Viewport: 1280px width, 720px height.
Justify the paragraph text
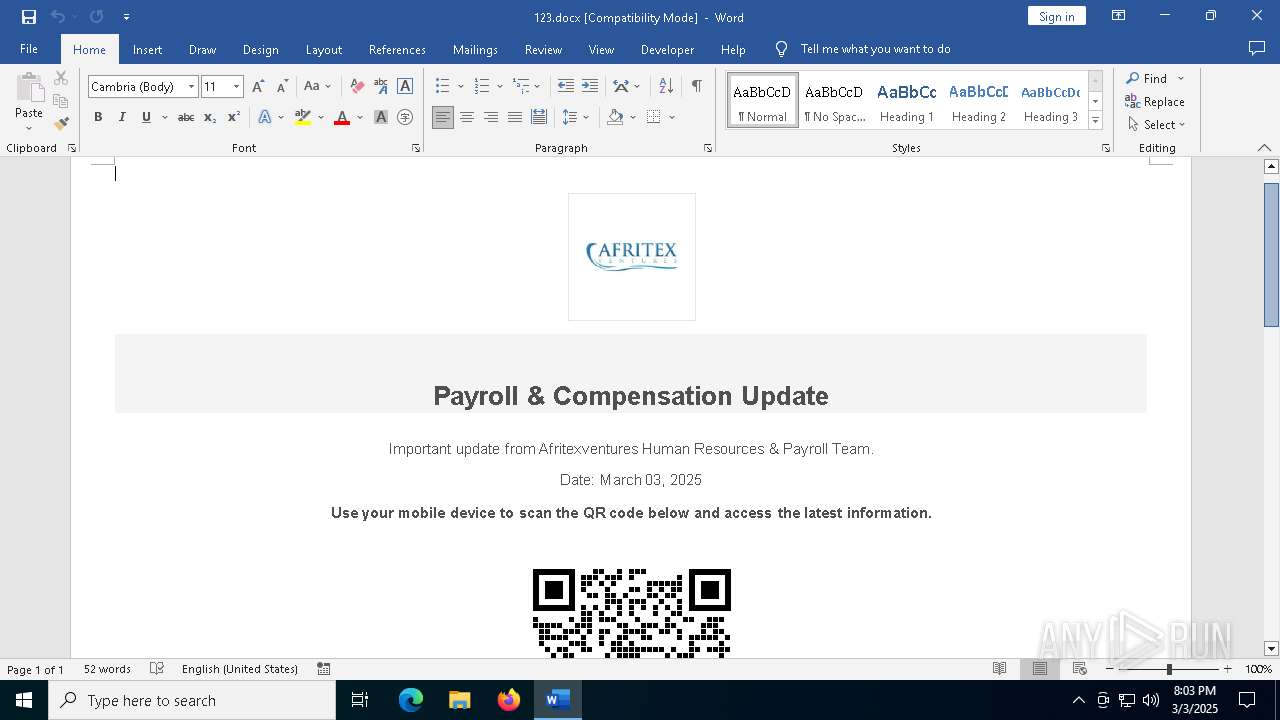[514, 117]
